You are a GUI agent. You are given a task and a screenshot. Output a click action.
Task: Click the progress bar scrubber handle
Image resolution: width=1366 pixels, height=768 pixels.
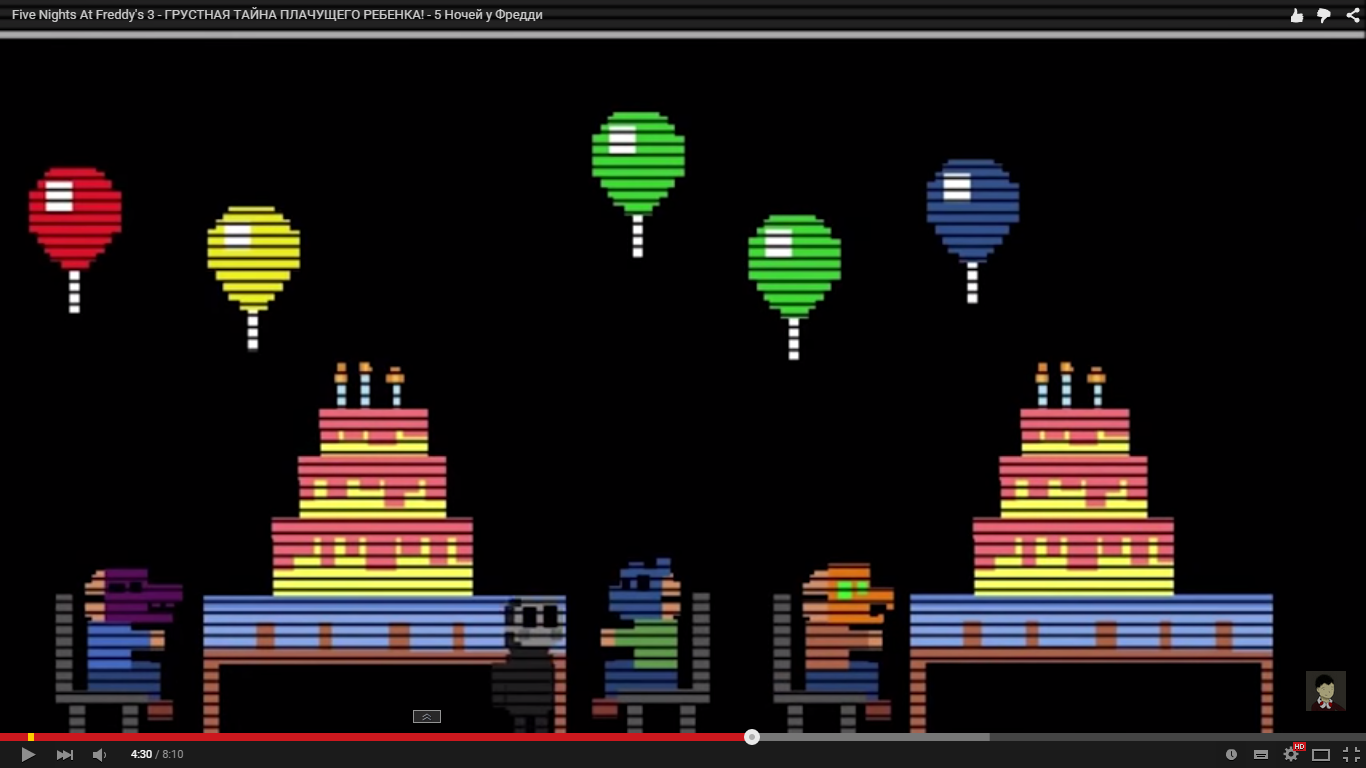[x=752, y=737]
